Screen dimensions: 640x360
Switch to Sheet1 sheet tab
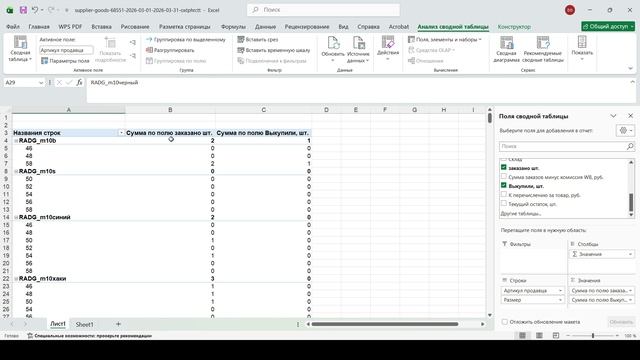pyautogui.click(x=84, y=324)
